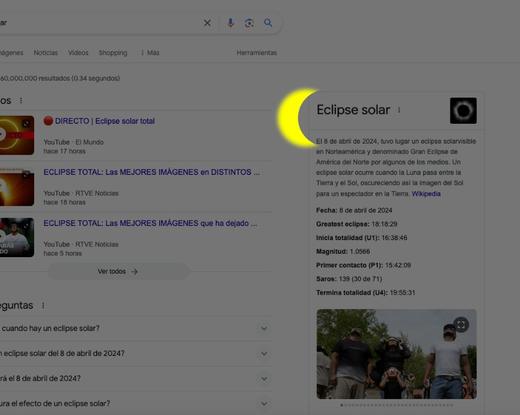Clear the search box with the X icon
520x415 pixels.
click(207, 23)
